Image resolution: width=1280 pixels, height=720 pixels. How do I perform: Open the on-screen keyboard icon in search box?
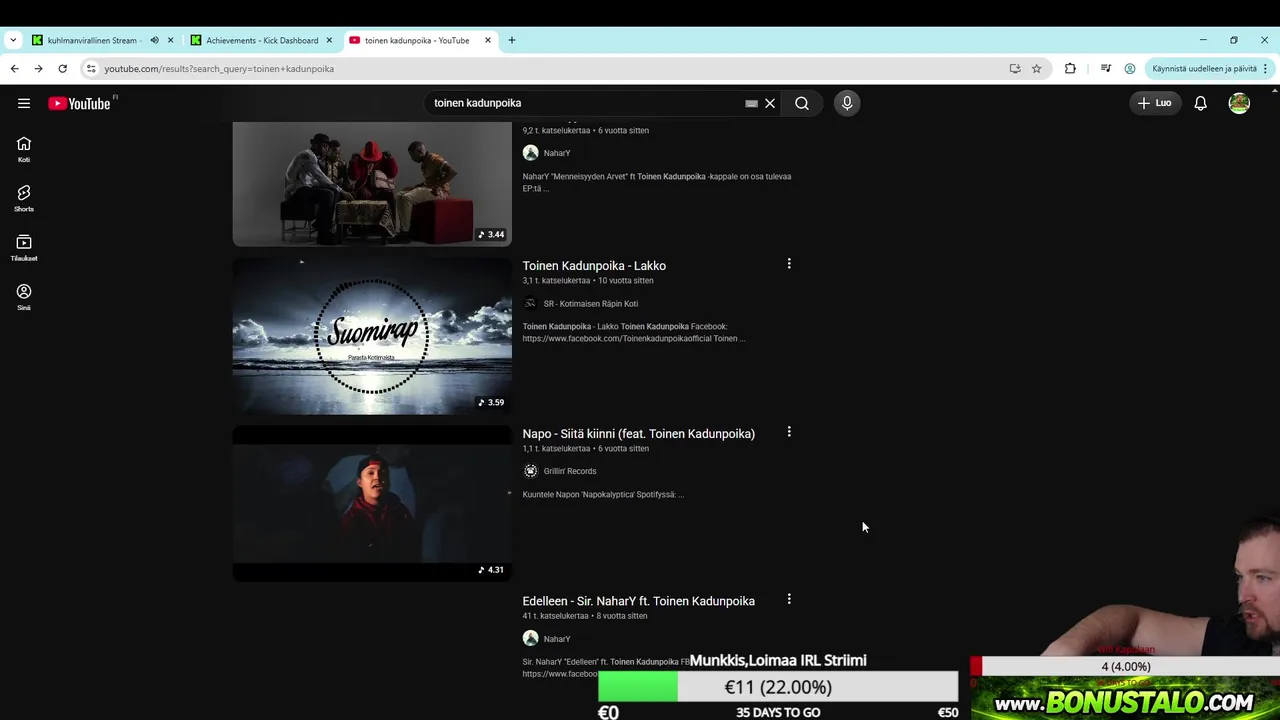tap(751, 103)
